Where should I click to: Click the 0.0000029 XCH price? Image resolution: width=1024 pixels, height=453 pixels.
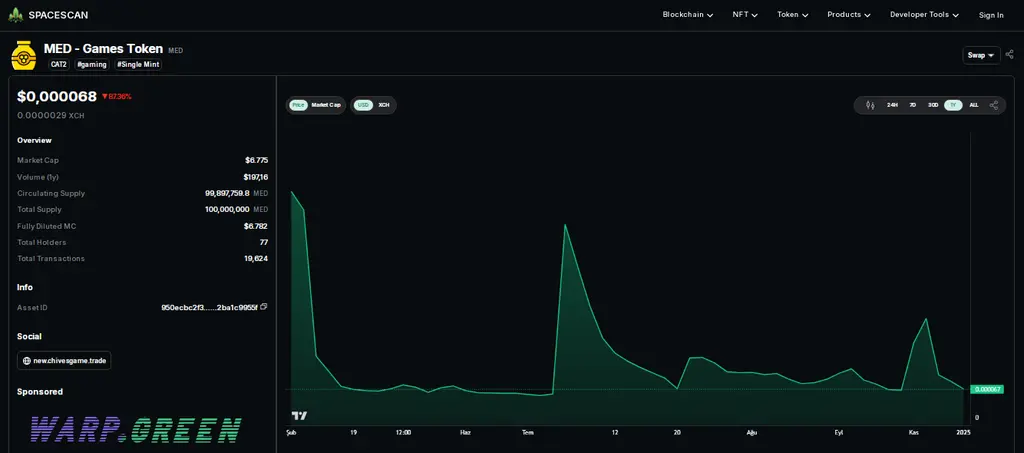51,116
